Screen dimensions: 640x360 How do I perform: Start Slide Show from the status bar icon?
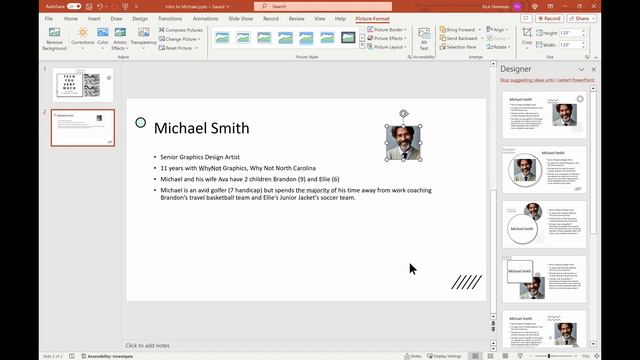[520, 356]
